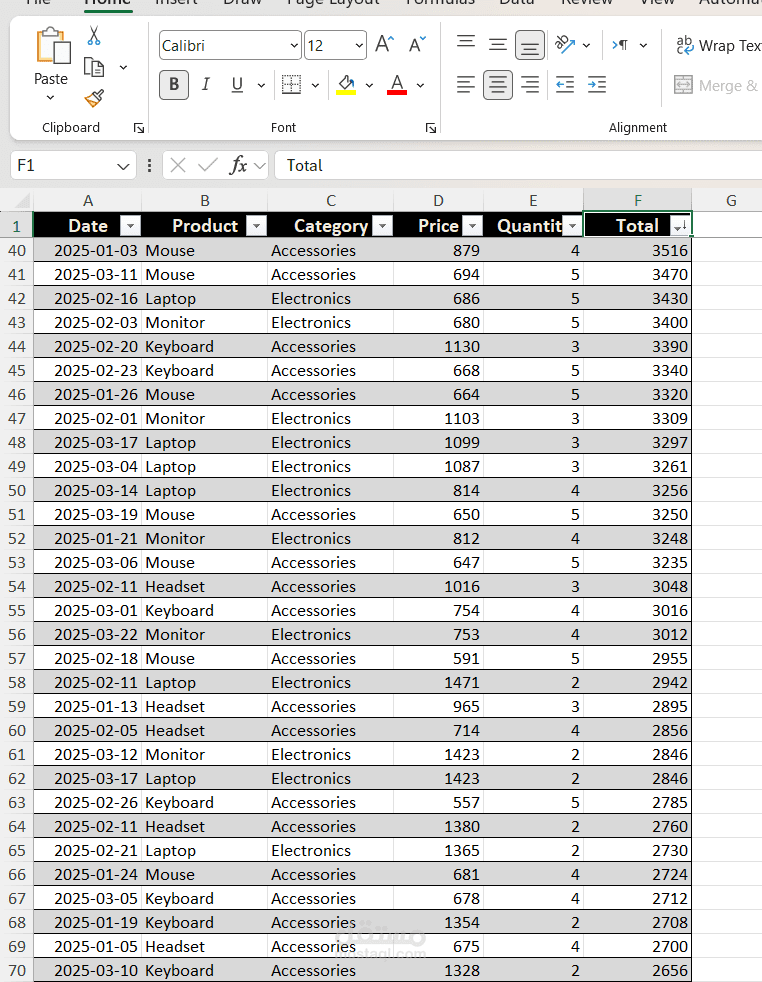Screen dimensions: 762x982
Task: Align text left
Action: (466, 85)
